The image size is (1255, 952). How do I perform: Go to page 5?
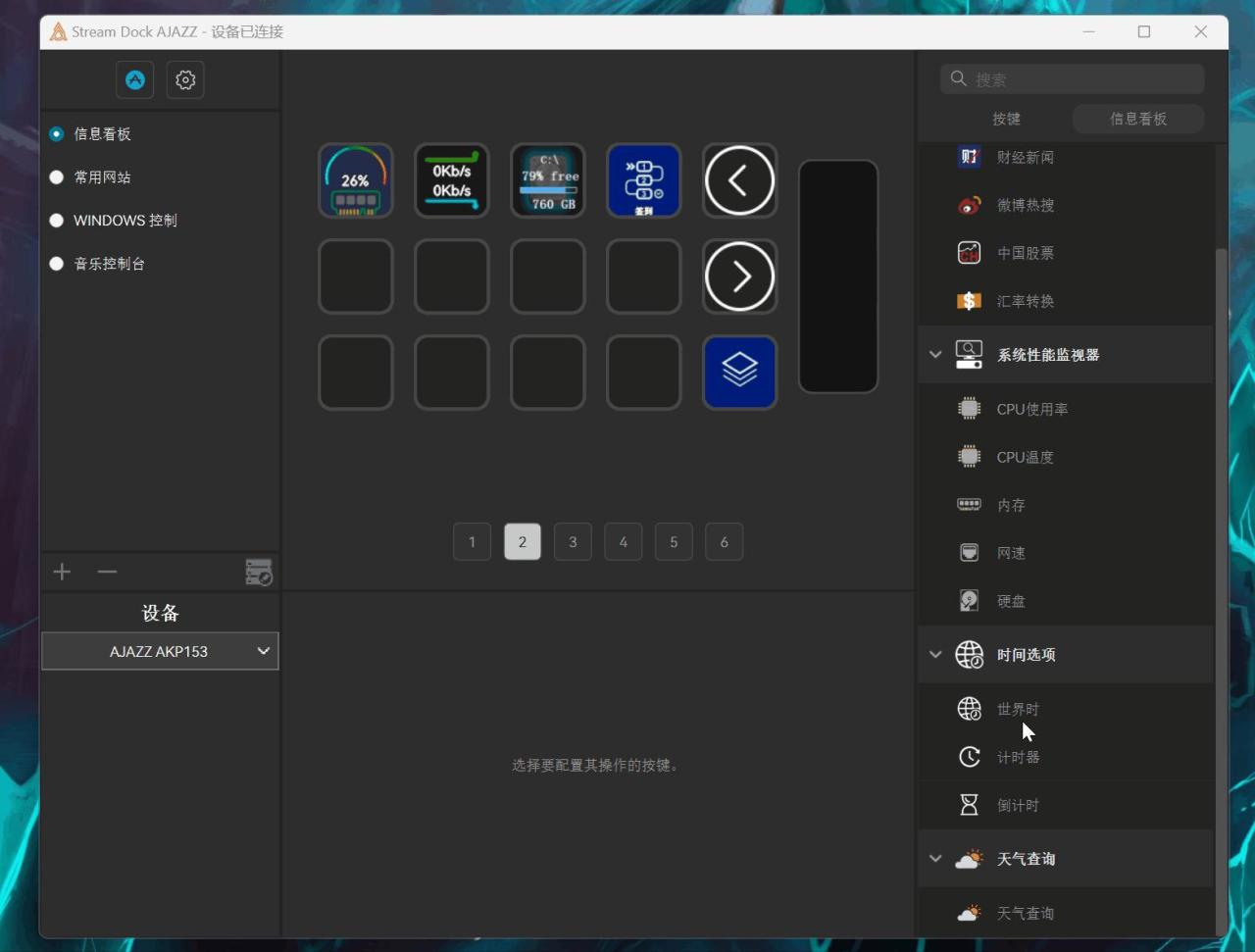tap(674, 542)
